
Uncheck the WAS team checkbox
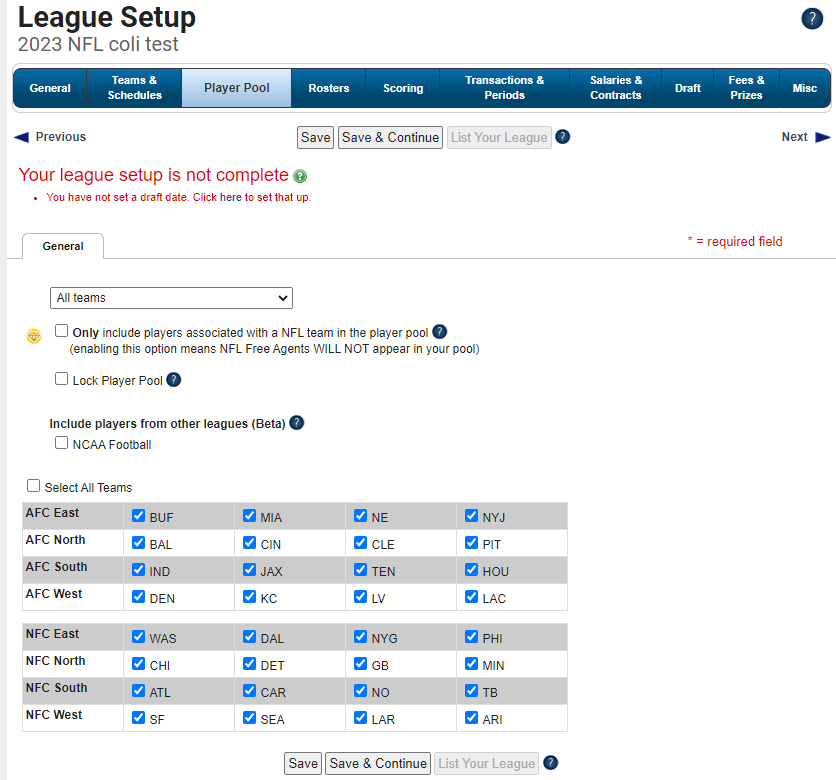[139, 637]
